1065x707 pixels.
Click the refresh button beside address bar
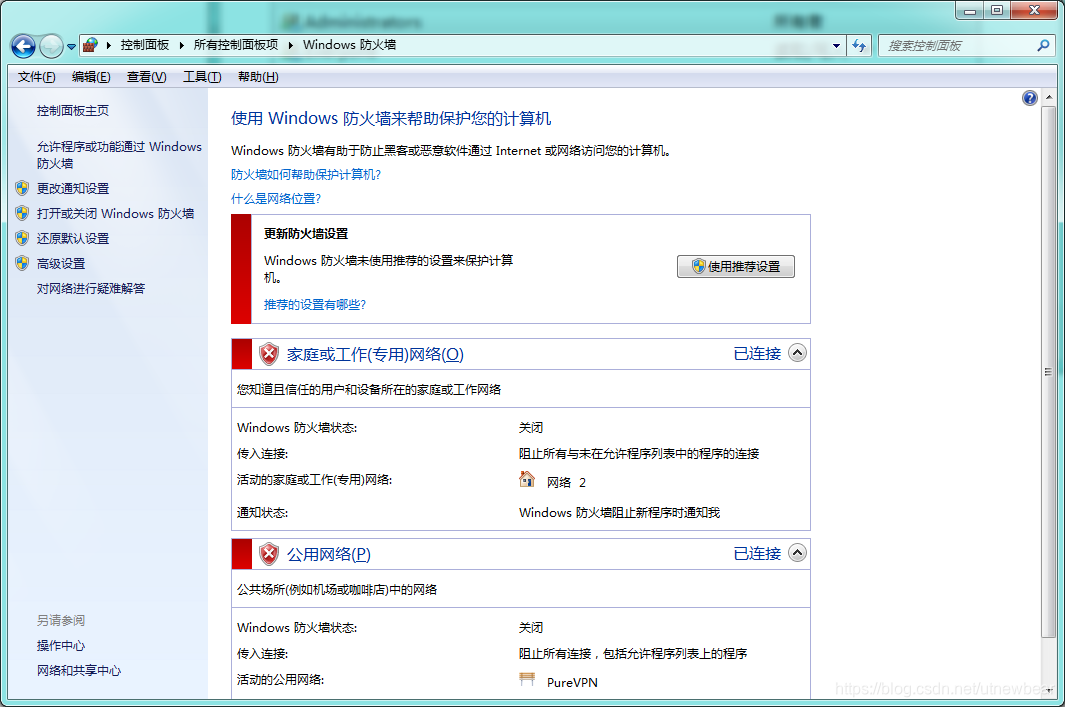tap(859, 46)
